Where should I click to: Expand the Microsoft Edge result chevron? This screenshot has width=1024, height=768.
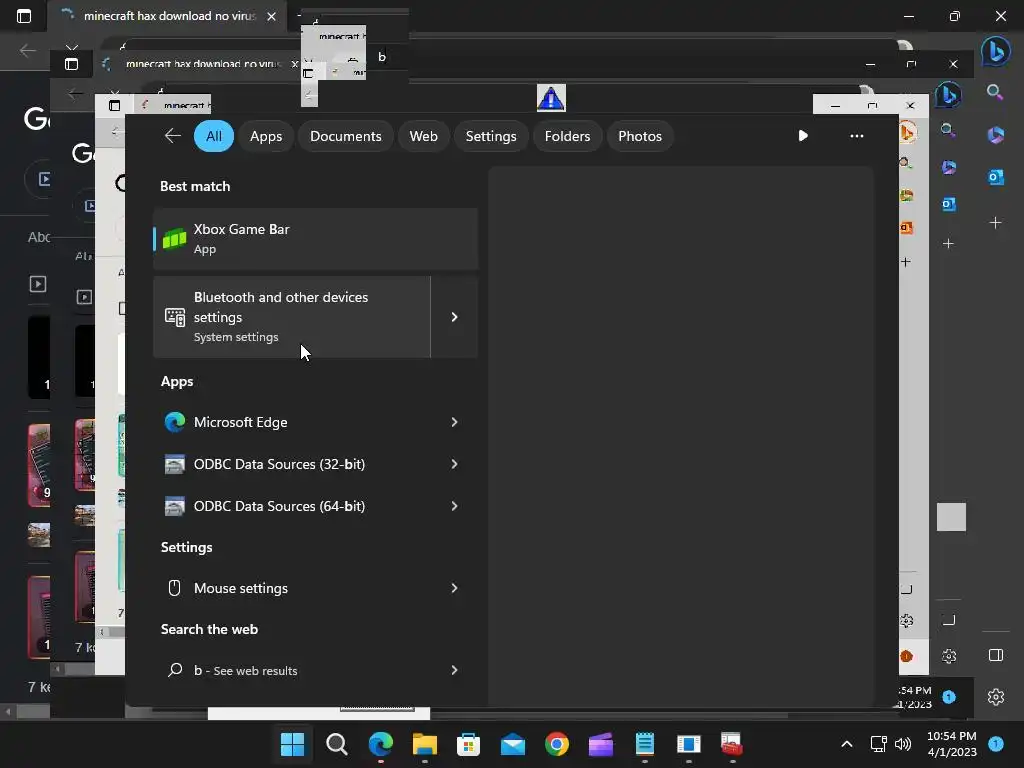pos(455,422)
